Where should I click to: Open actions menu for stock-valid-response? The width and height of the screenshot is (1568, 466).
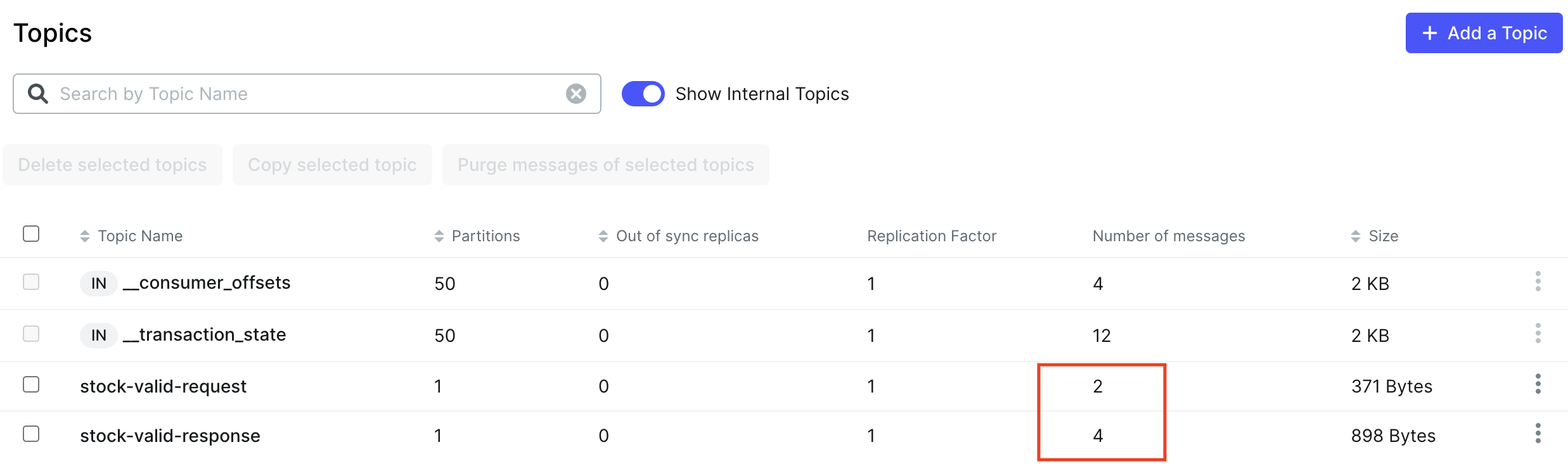(x=1538, y=433)
